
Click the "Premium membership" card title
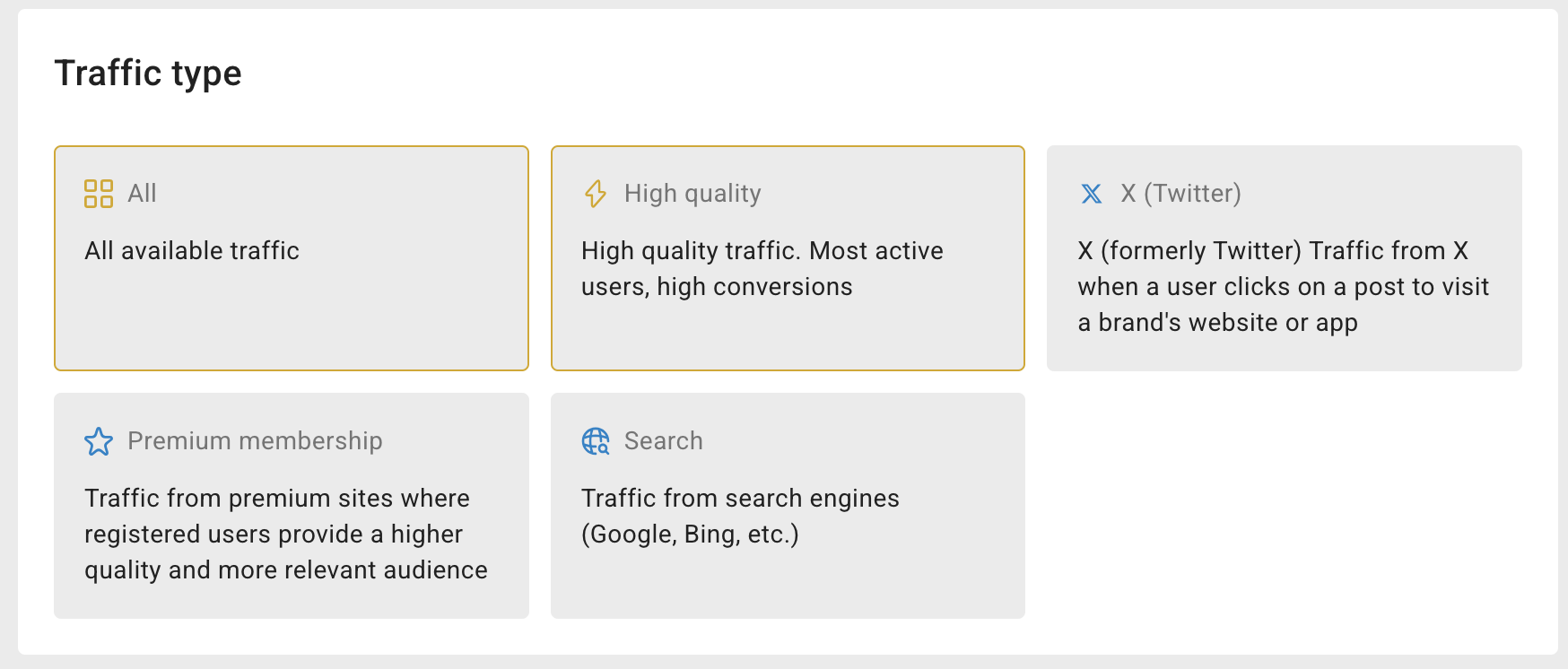(255, 441)
